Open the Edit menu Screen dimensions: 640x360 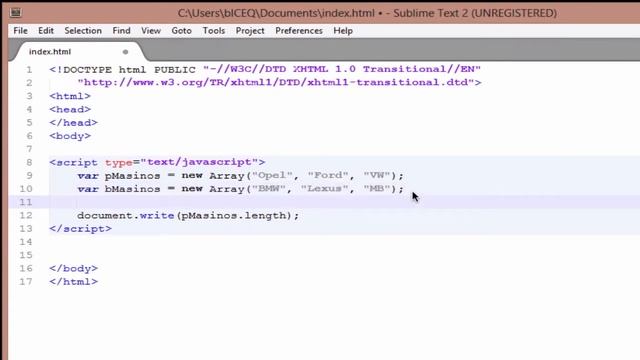click(46, 31)
